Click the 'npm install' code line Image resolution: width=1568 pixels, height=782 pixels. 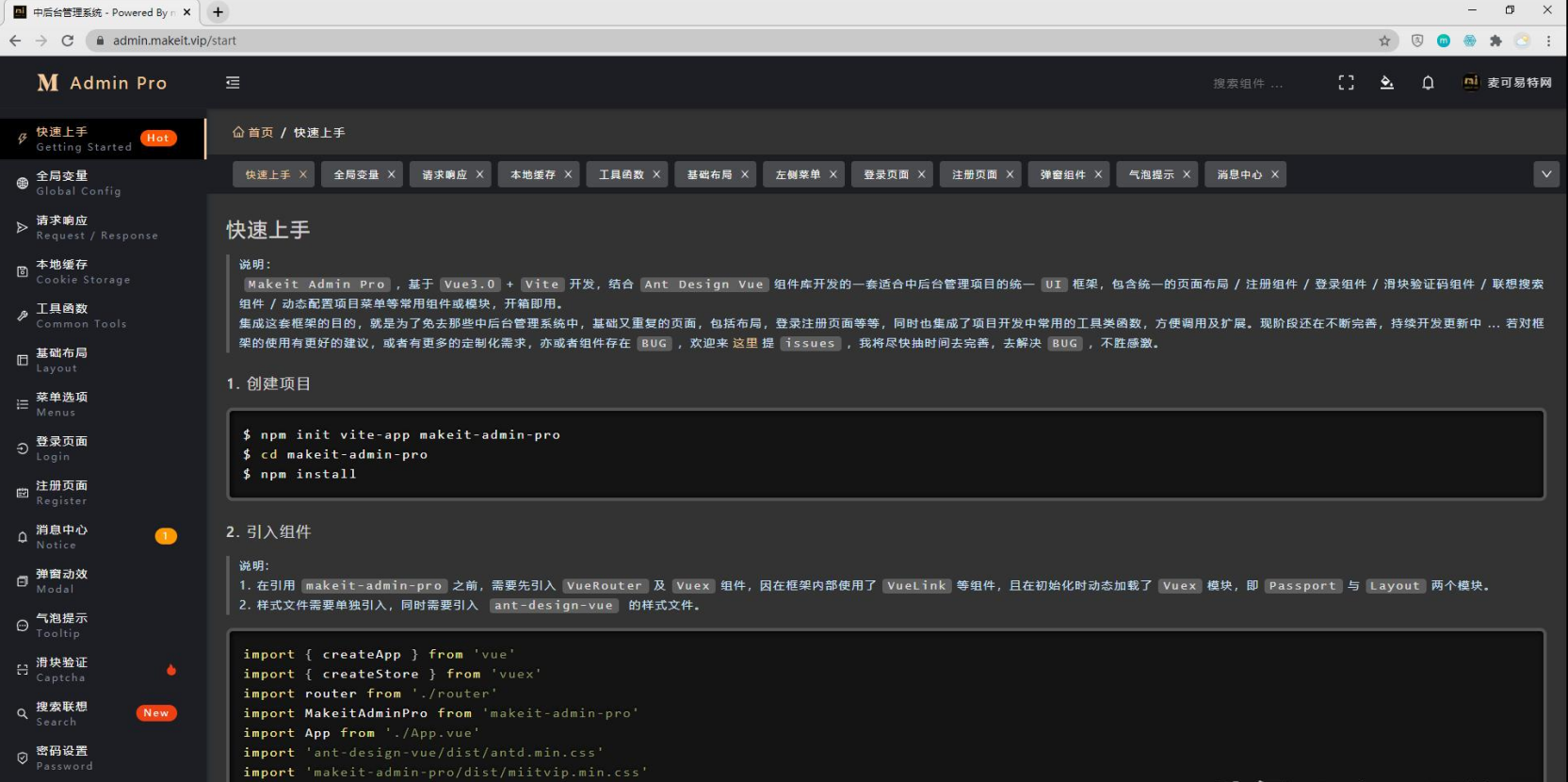[299, 474]
